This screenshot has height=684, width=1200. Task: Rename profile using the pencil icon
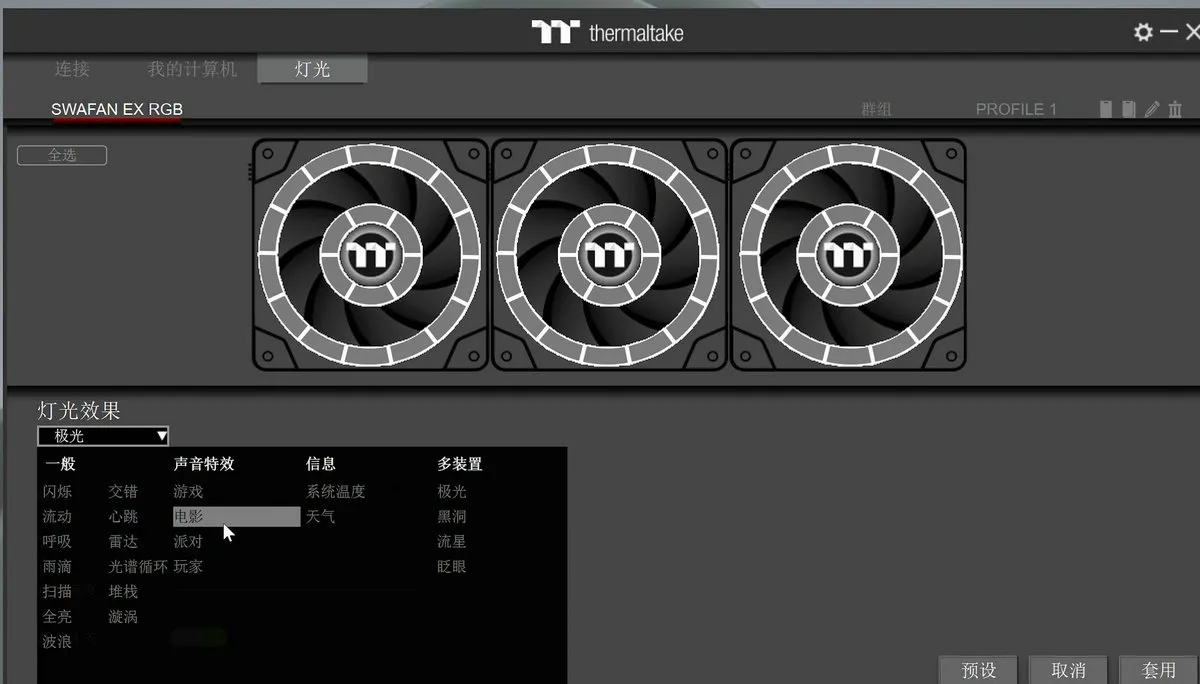point(1153,109)
